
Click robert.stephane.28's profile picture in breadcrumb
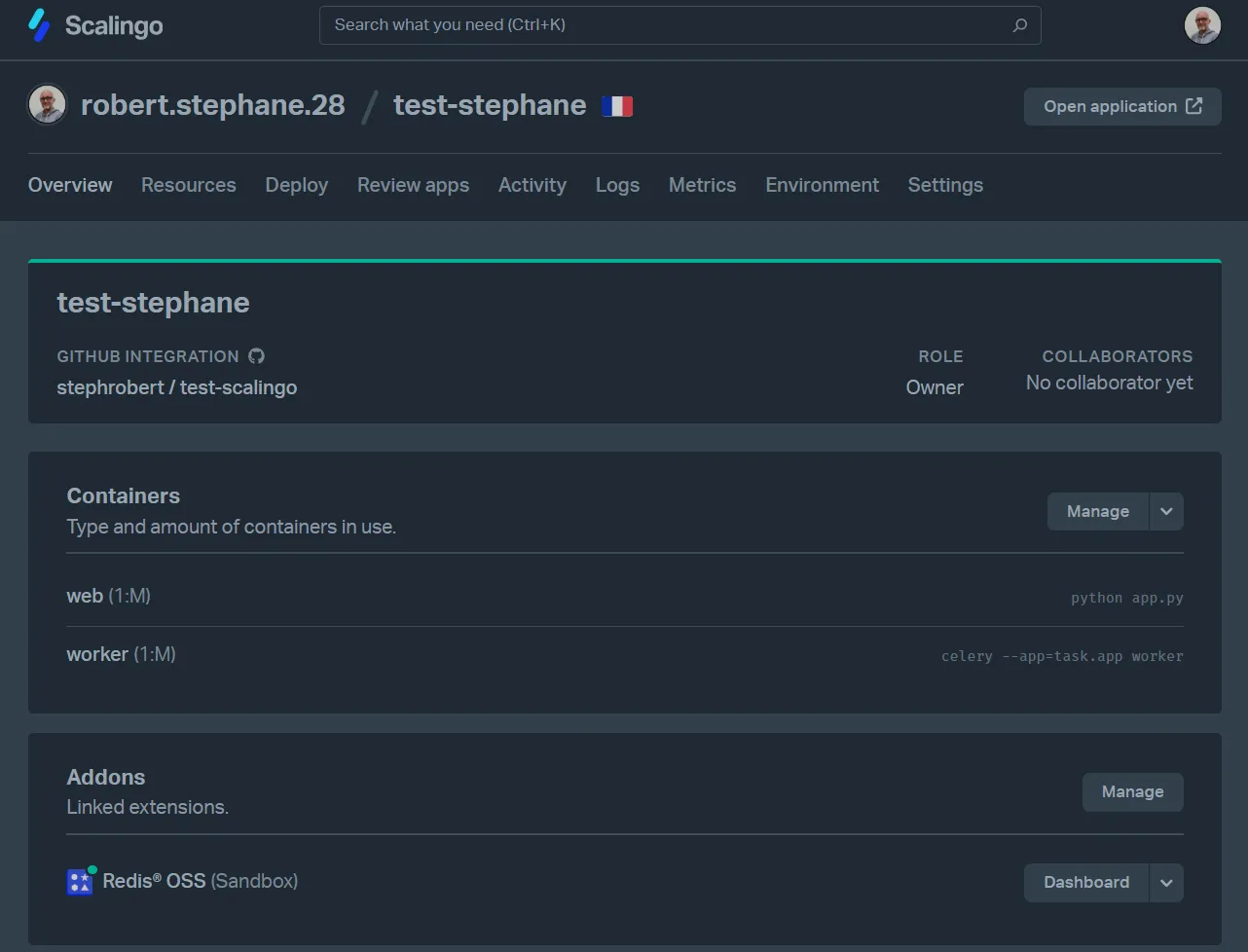tap(47, 104)
